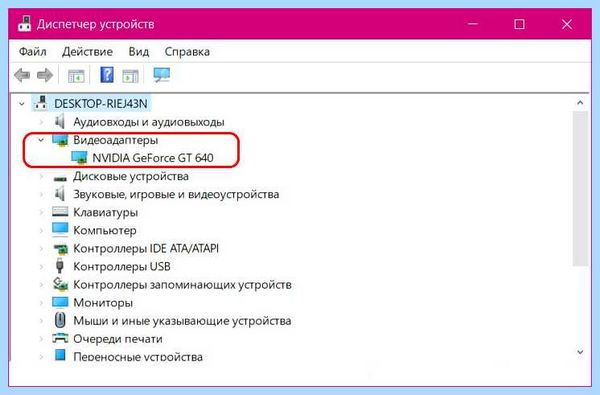The image size is (600, 395).
Task: Select the Звуковые, игровые и видеоустройства label
Action: [x=176, y=194]
